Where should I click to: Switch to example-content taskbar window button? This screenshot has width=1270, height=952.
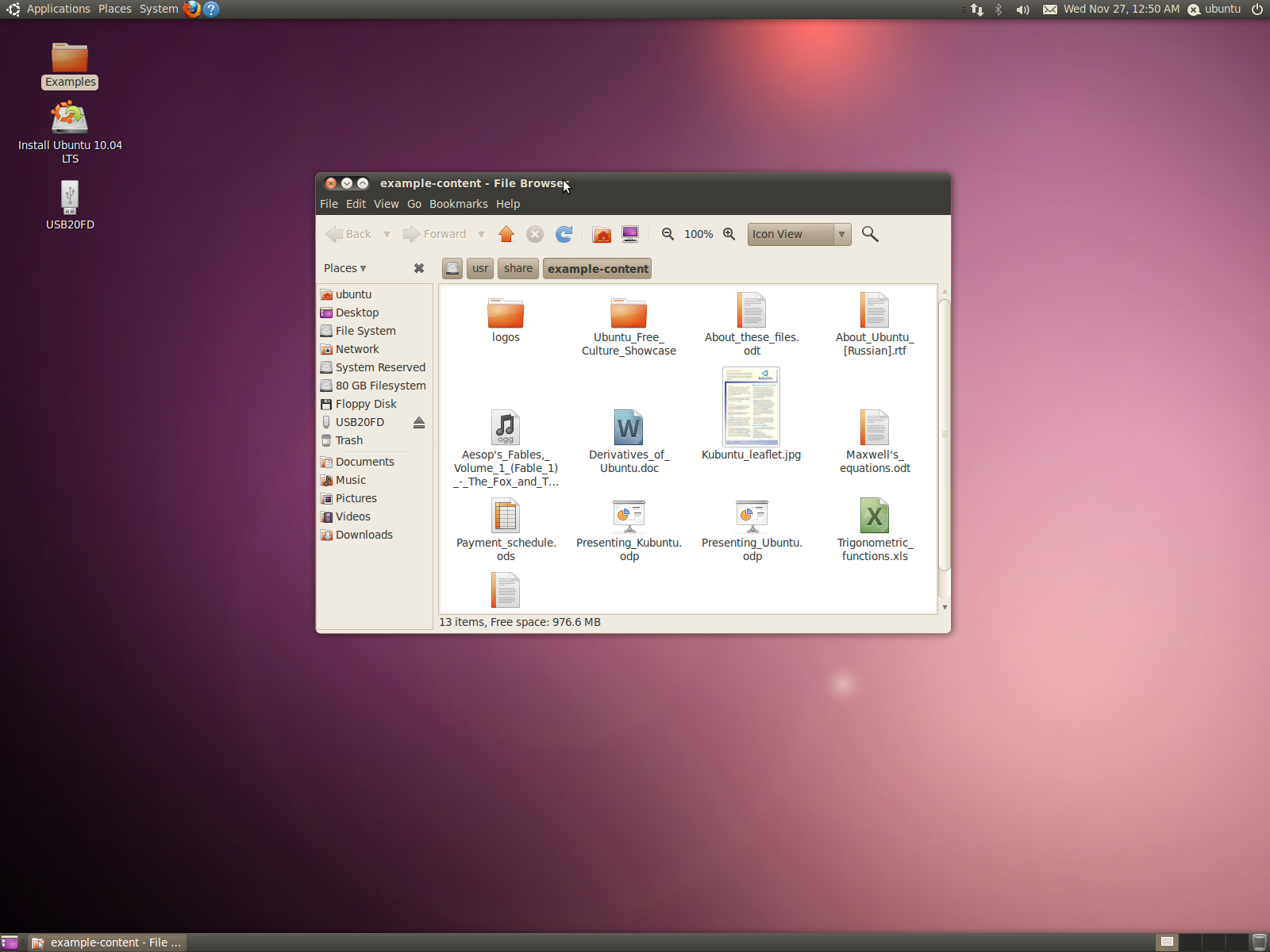[x=106, y=942]
